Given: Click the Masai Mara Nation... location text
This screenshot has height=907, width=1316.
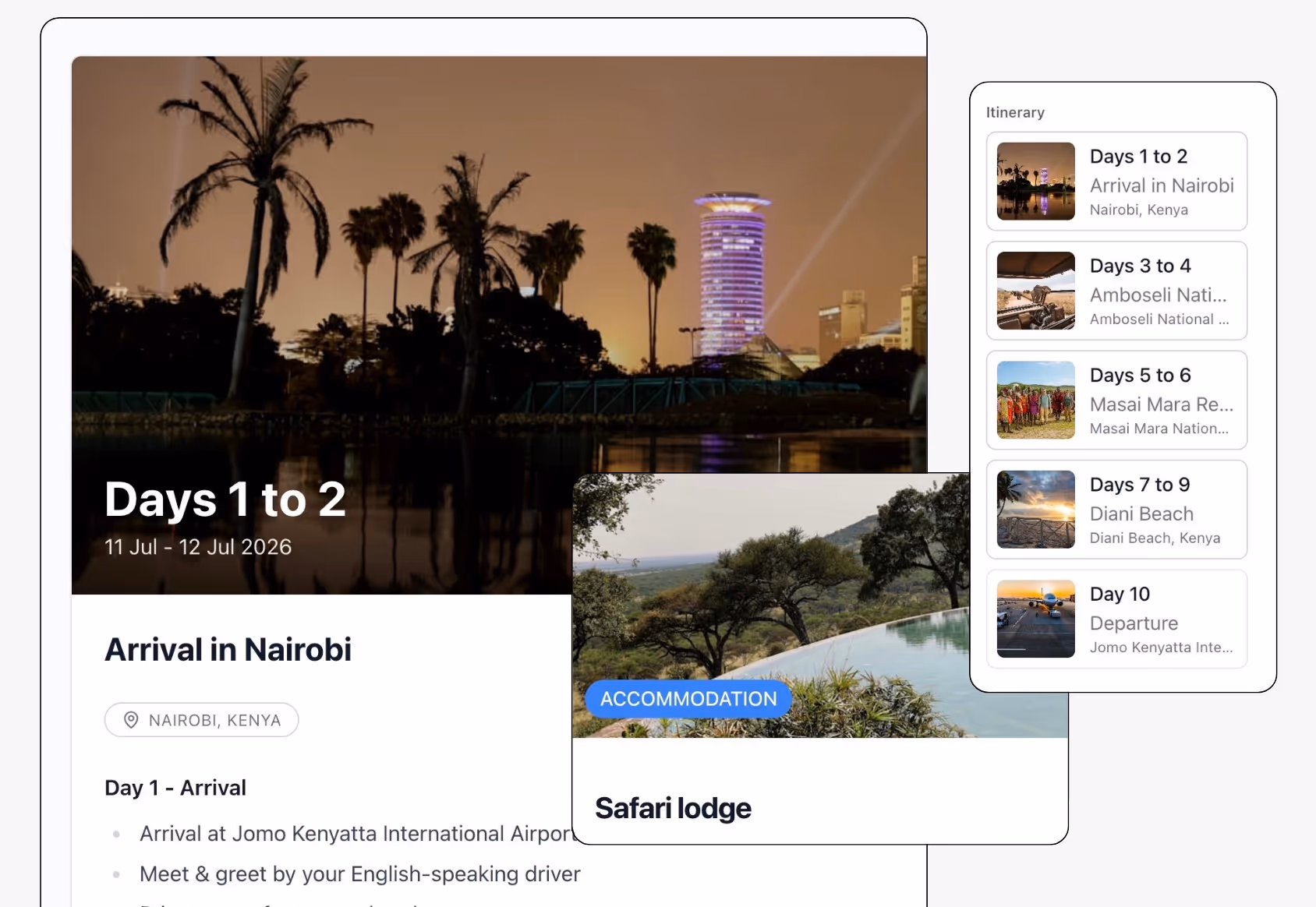Looking at the screenshot, I should 1159,429.
